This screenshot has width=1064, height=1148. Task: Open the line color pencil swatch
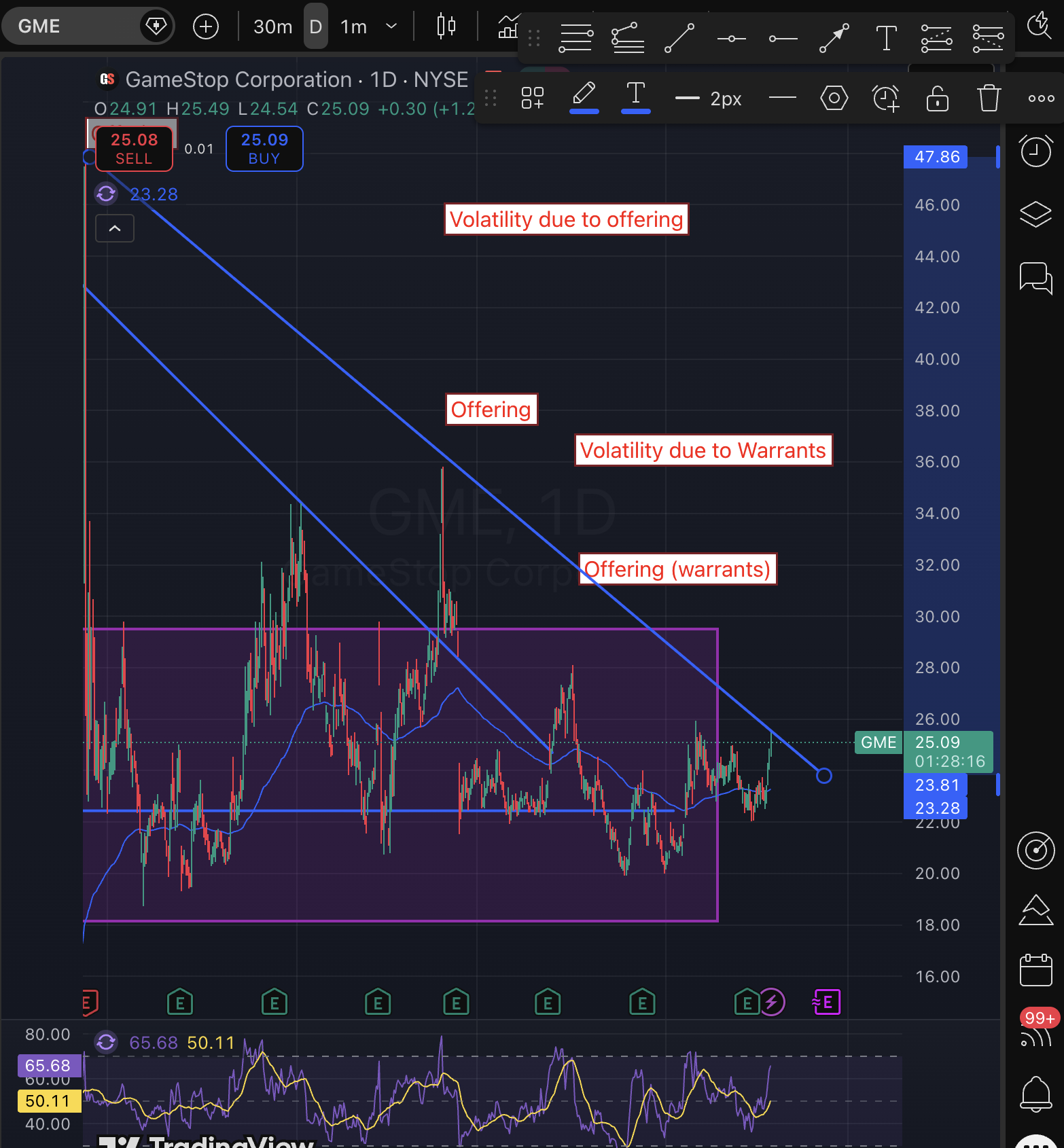(x=584, y=96)
